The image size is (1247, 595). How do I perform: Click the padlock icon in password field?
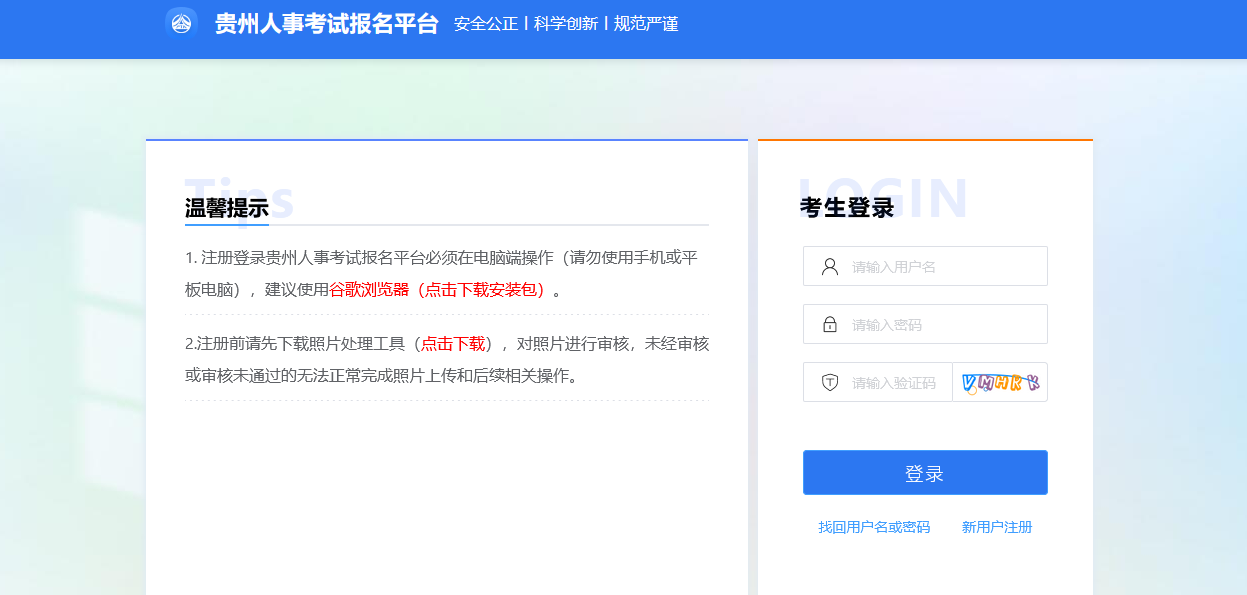(x=829, y=325)
